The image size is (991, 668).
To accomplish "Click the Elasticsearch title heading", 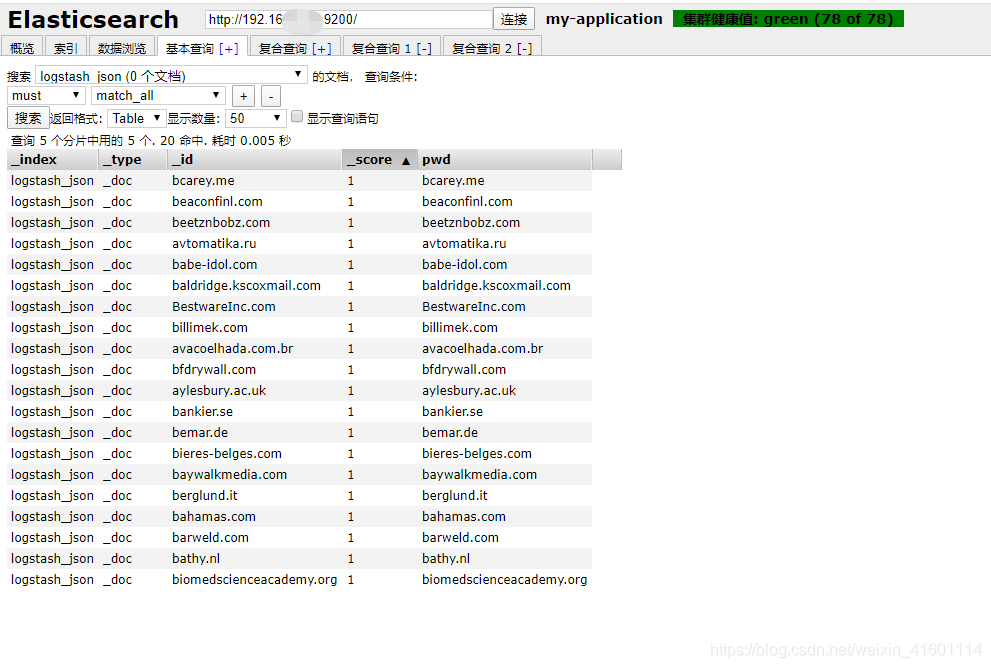I will tap(93, 20).
